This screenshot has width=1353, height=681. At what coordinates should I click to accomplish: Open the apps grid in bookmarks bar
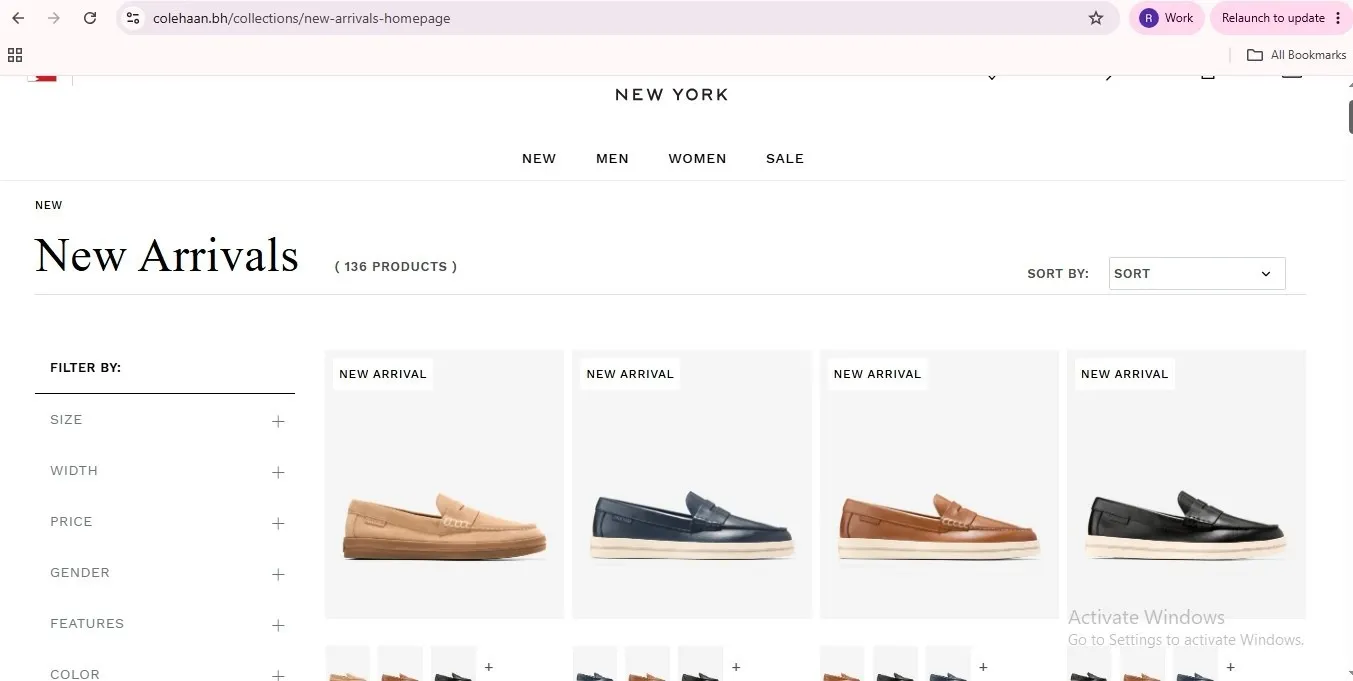15,55
